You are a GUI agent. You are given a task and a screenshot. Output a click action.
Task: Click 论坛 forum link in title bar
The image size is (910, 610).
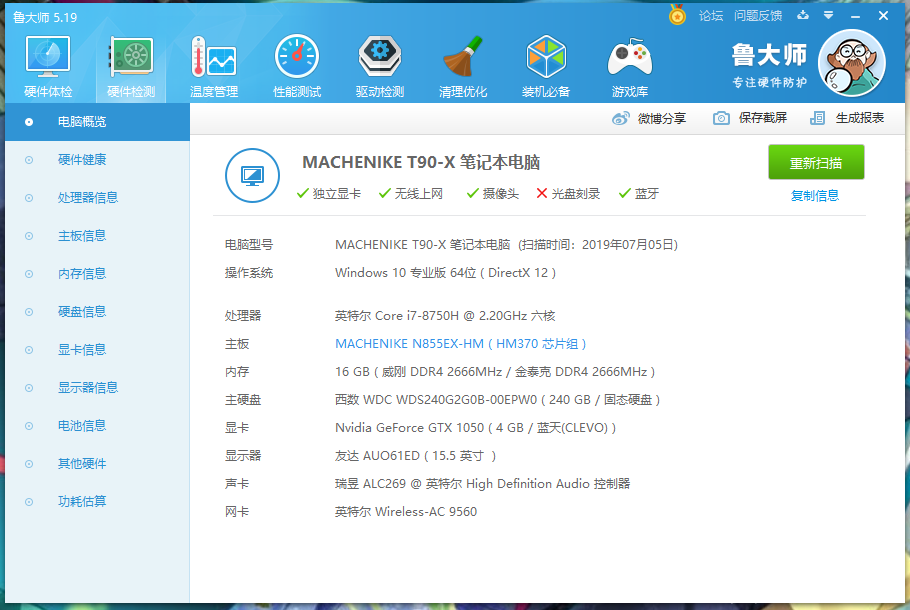pyautogui.click(x=711, y=16)
